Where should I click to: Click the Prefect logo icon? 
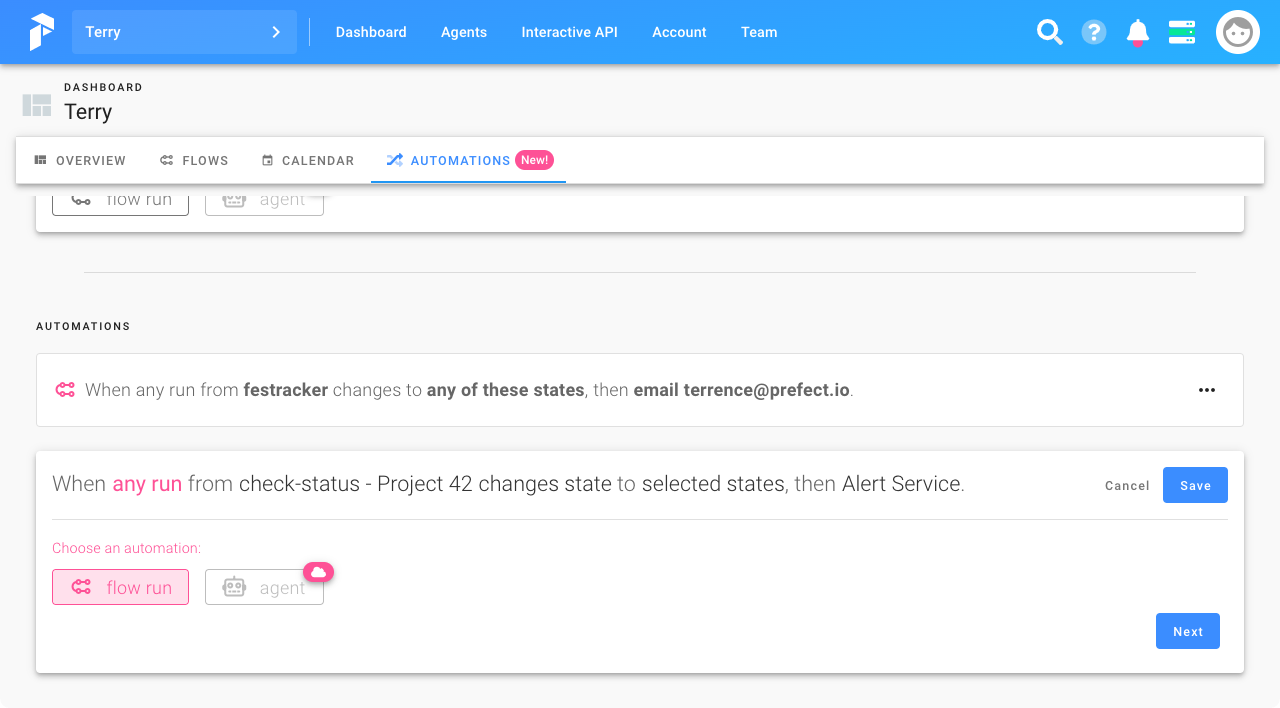[x=41, y=32]
